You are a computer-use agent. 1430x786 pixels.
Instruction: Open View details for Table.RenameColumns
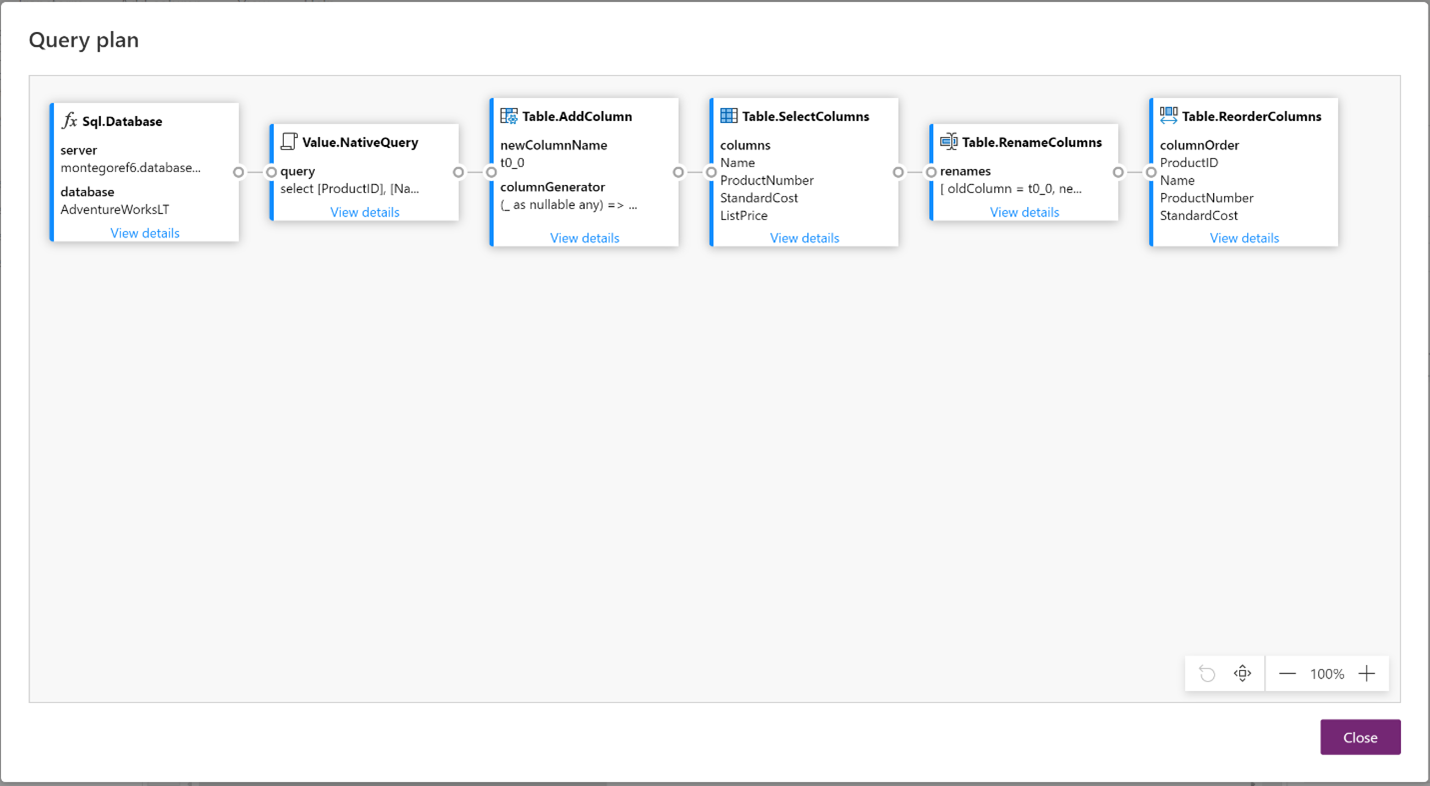point(1024,211)
